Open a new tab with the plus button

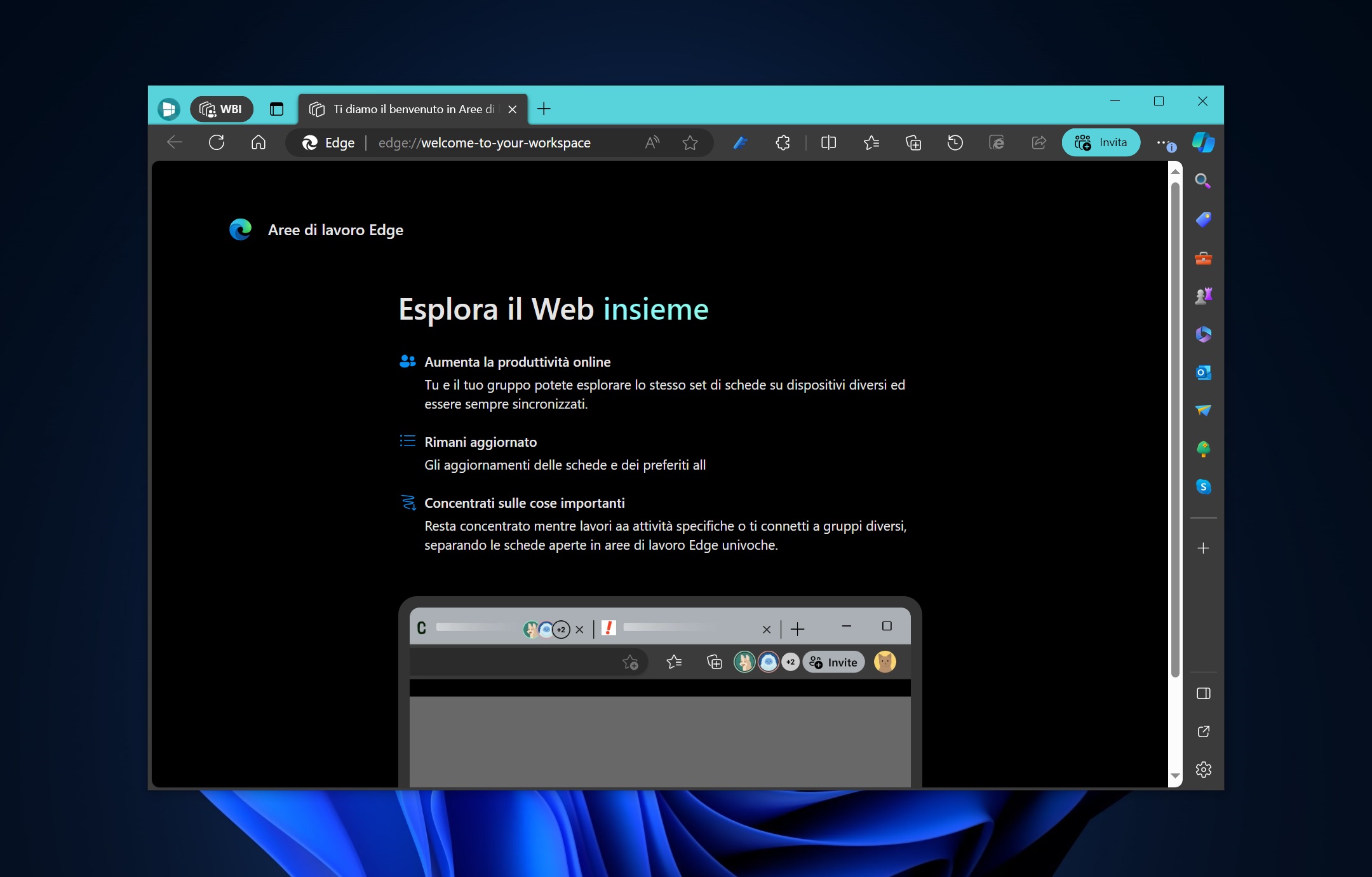pos(544,109)
